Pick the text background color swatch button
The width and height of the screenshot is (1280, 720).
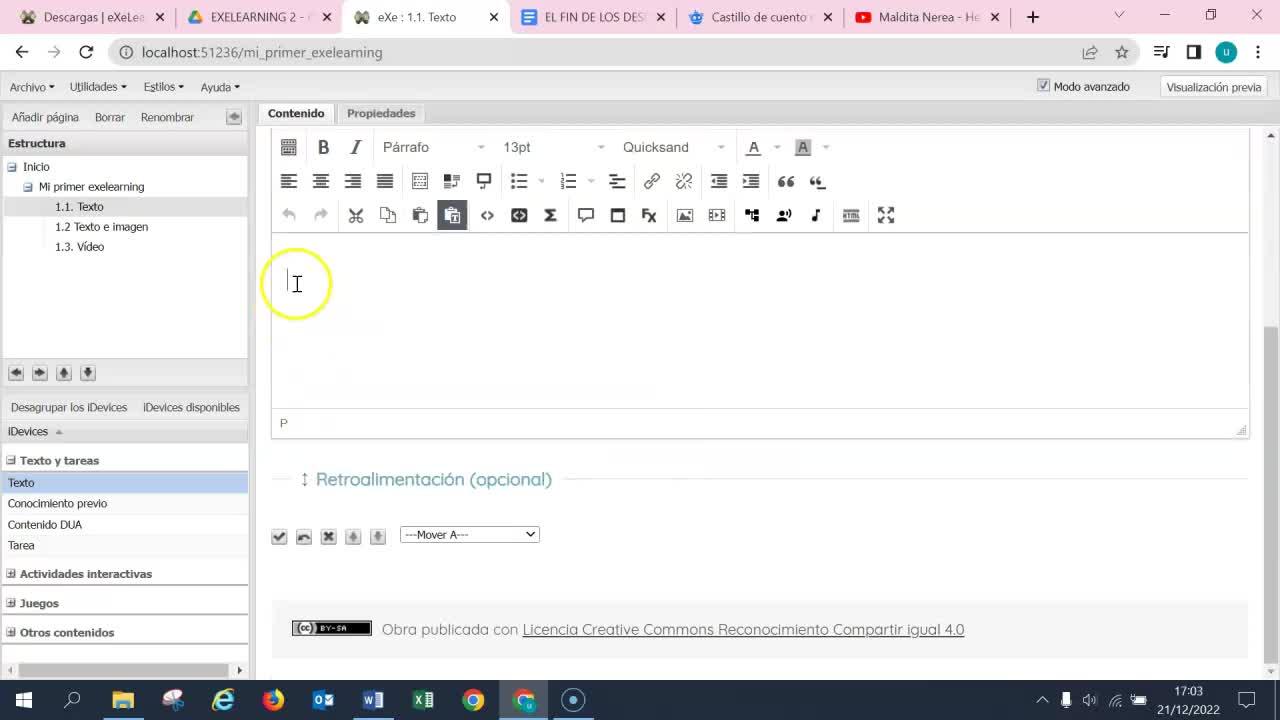click(803, 147)
